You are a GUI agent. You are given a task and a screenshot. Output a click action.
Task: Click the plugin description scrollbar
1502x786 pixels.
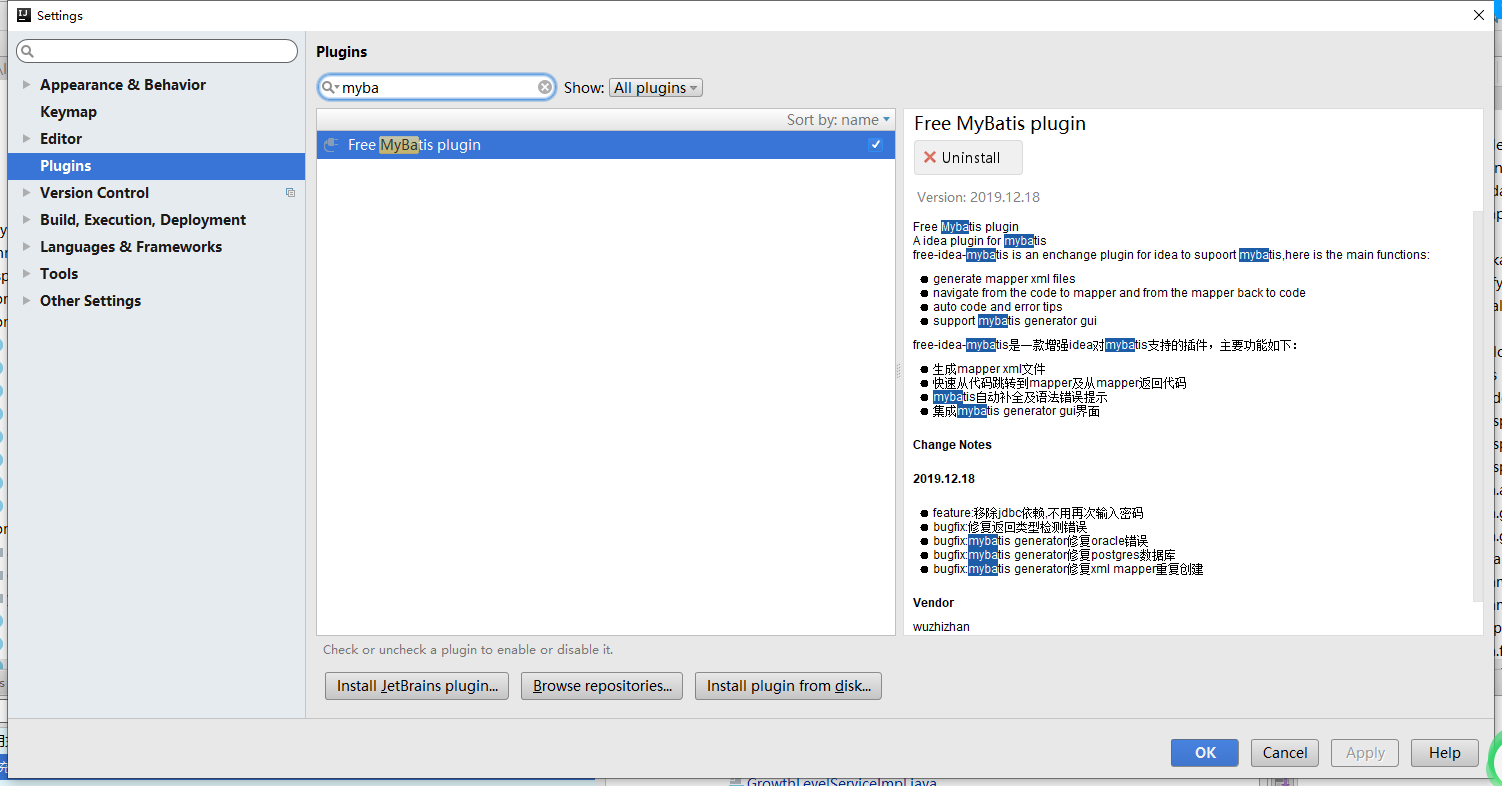coord(1478,405)
